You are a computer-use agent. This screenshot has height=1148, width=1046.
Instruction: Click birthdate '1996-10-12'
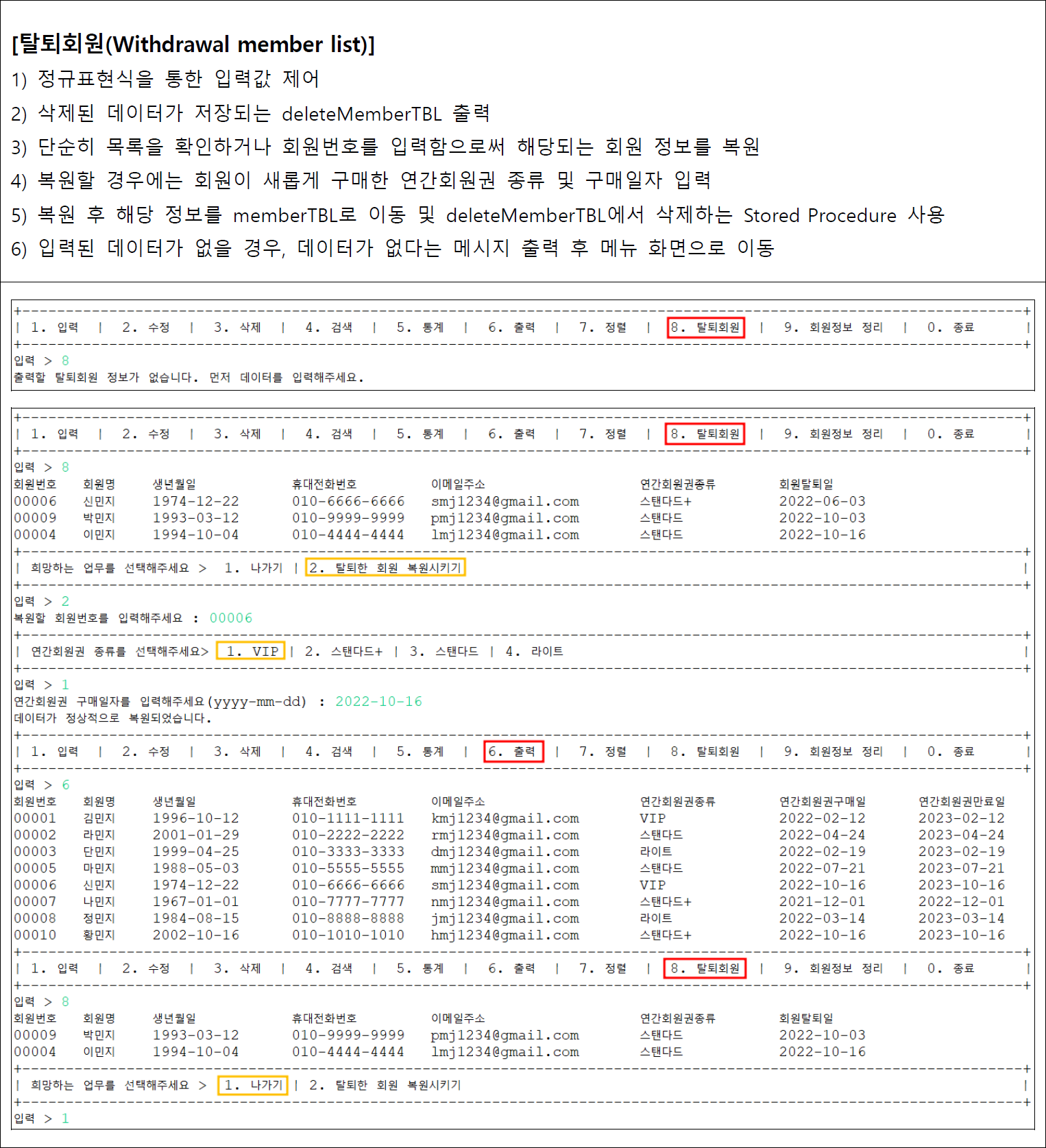pyautogui.click(x=196, y=818)
